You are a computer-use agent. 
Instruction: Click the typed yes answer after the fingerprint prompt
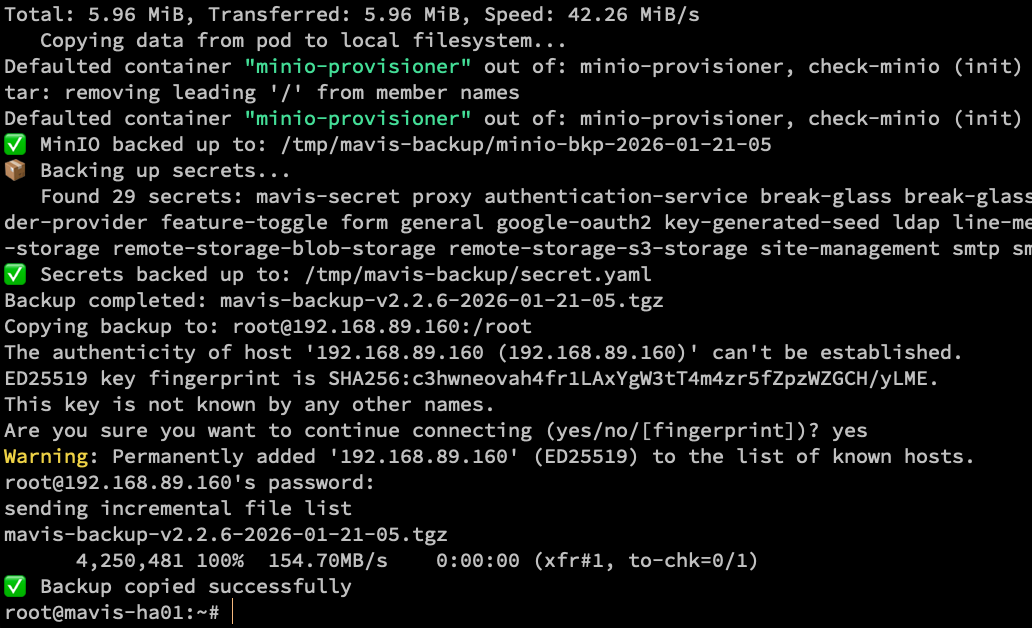point(849,431)
